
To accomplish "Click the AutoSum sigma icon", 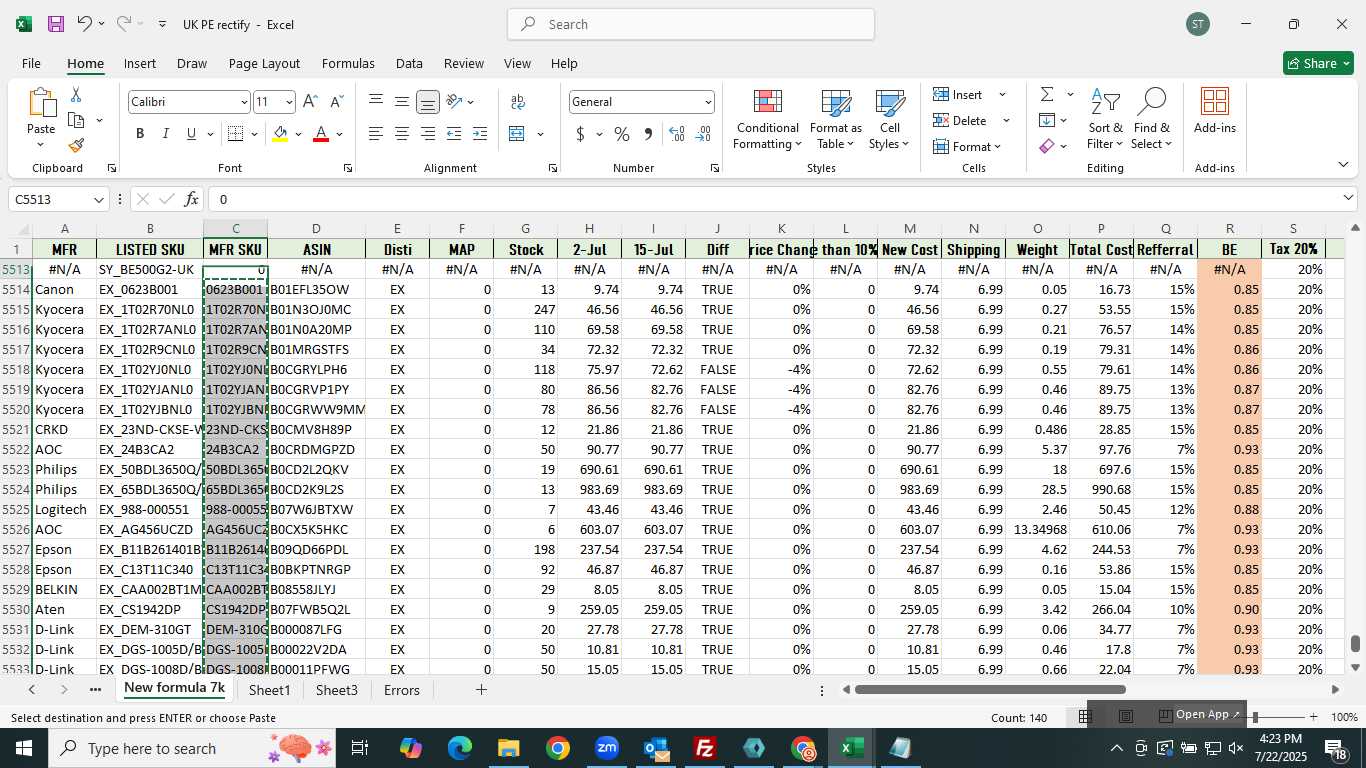I will click(x=1047, y=94).
